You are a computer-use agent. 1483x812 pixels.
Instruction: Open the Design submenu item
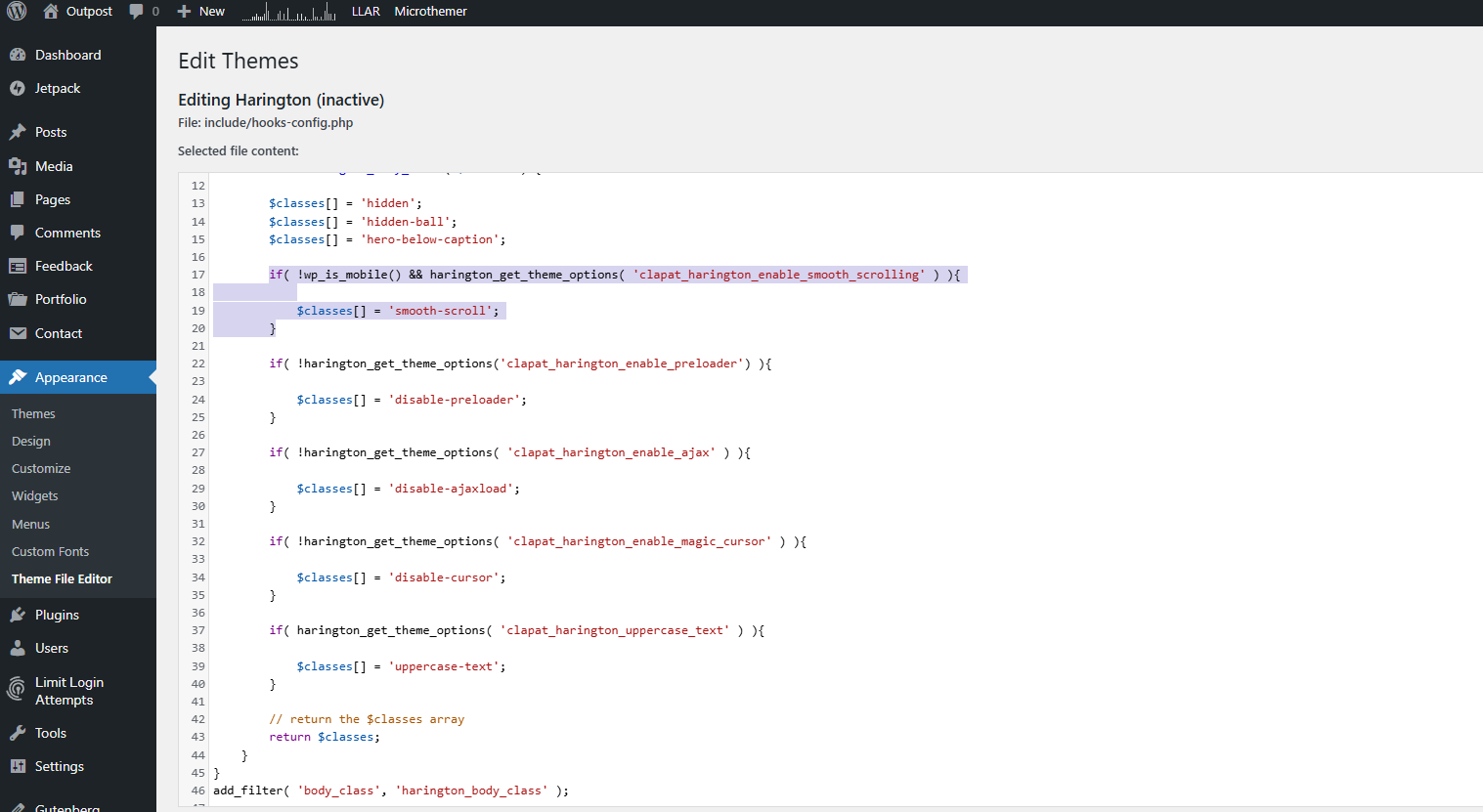tap(31, 442)
